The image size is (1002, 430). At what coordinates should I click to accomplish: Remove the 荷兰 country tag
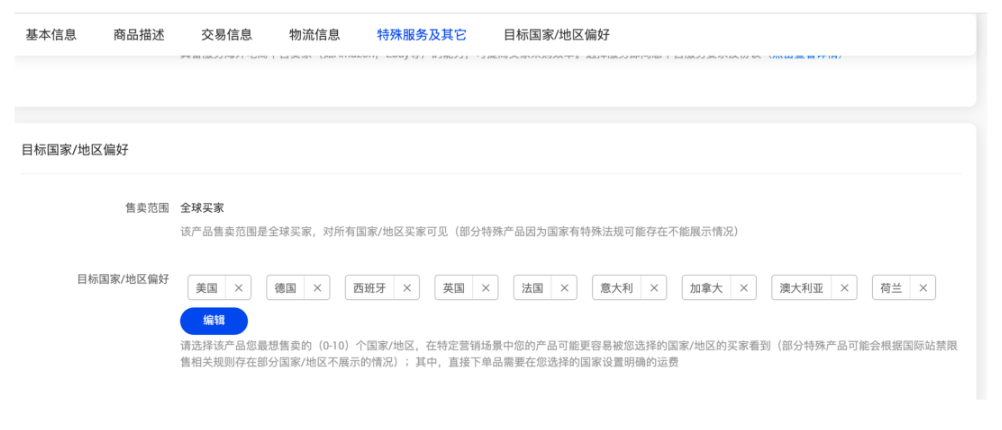[x=923, y=288]
